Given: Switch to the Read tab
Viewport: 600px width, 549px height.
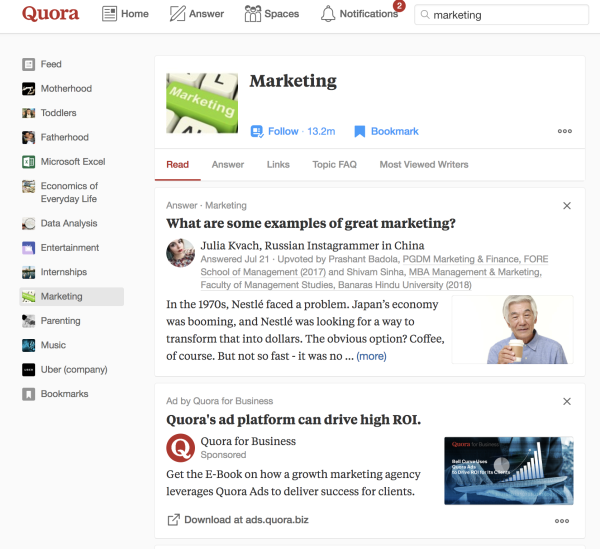Looking at the screenshot, I should pos(178,165).
